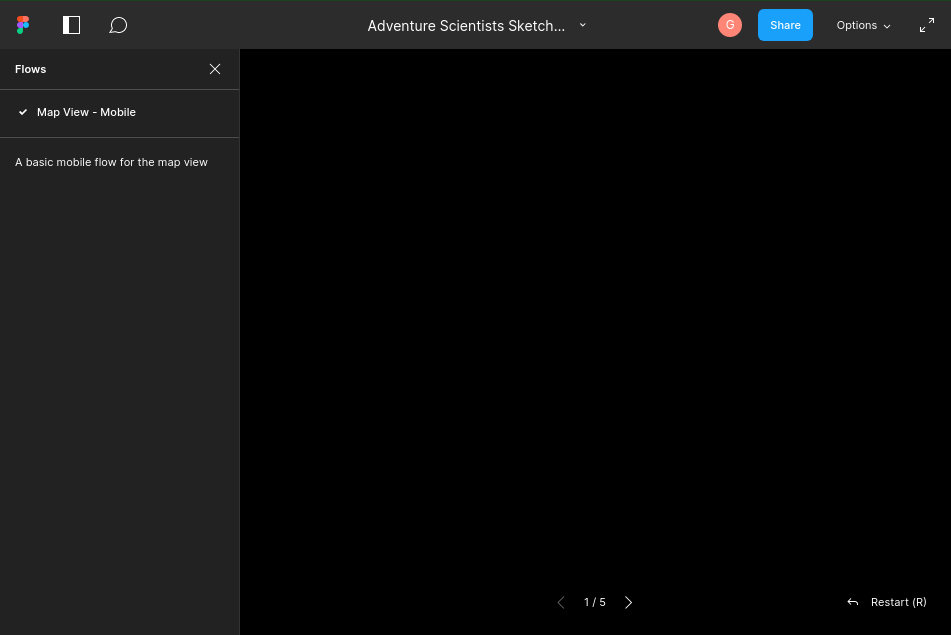Image resolution: width=951 pixels, height=635 pixels.
Task: Go to the next frame arrow
Action: [x=628, y=602]
